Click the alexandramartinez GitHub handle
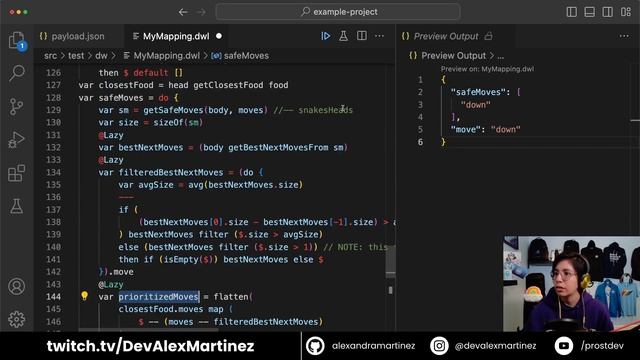Screen dimensions: 640x360 pyautogui.click(x=373, y=346)
